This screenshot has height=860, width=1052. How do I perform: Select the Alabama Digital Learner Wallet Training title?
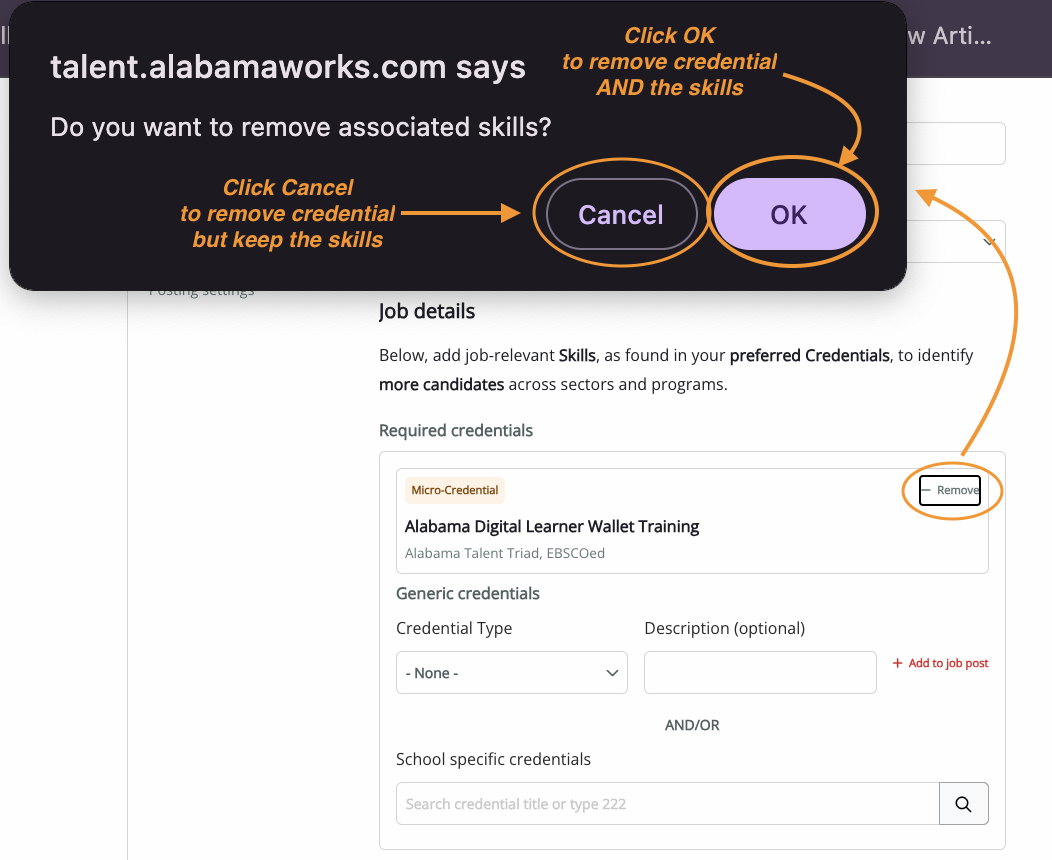click(551, 527)
